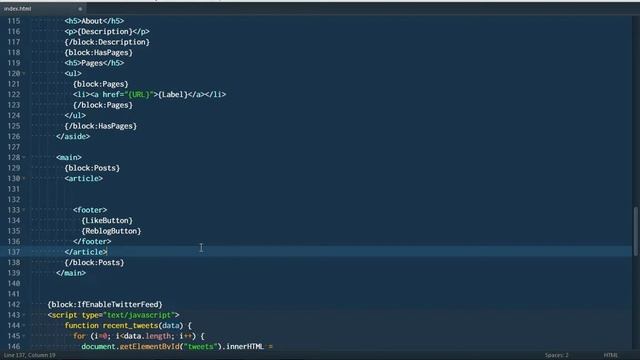Click the {/block:Posts} line
The width and height of the screenshot is (640, 360).
94,262
